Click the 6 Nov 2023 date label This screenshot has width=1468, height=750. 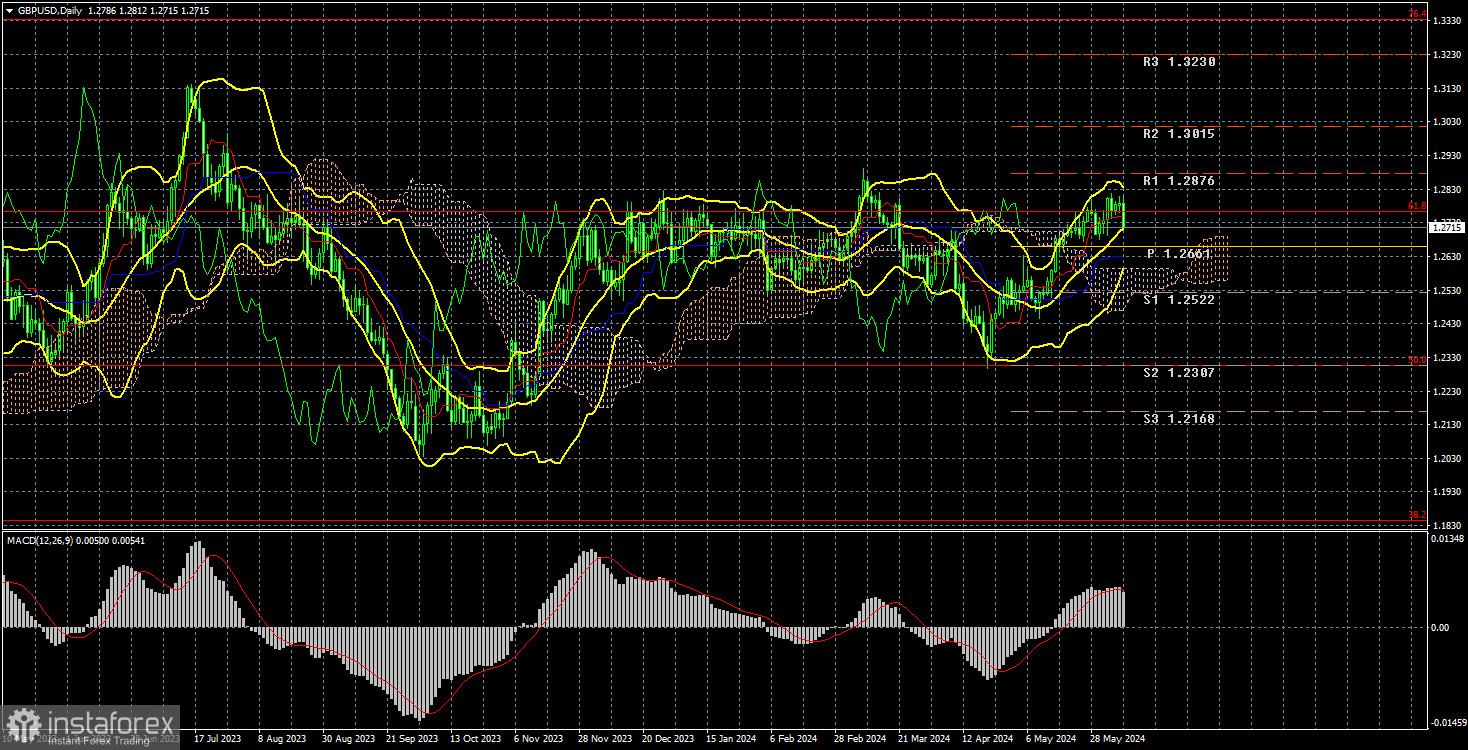[540, 739]
